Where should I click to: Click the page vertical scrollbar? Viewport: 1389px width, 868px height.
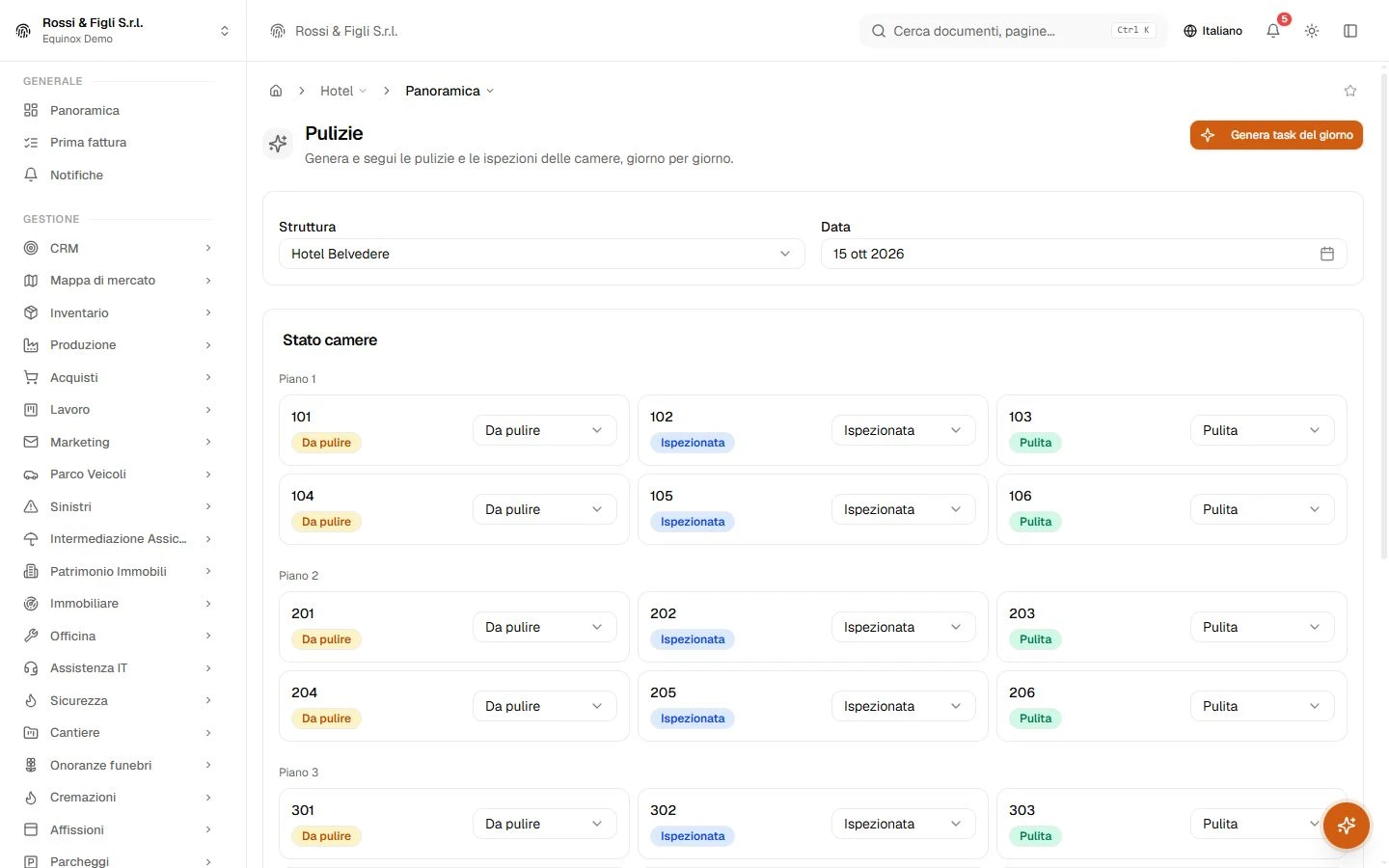pyautogui.click(x=1383, y=318)
